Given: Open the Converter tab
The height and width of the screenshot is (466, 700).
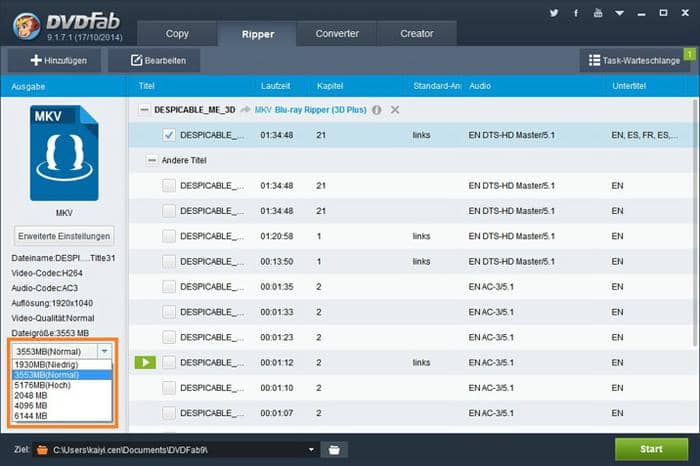Looking at the screenshot, I should 337,33.
